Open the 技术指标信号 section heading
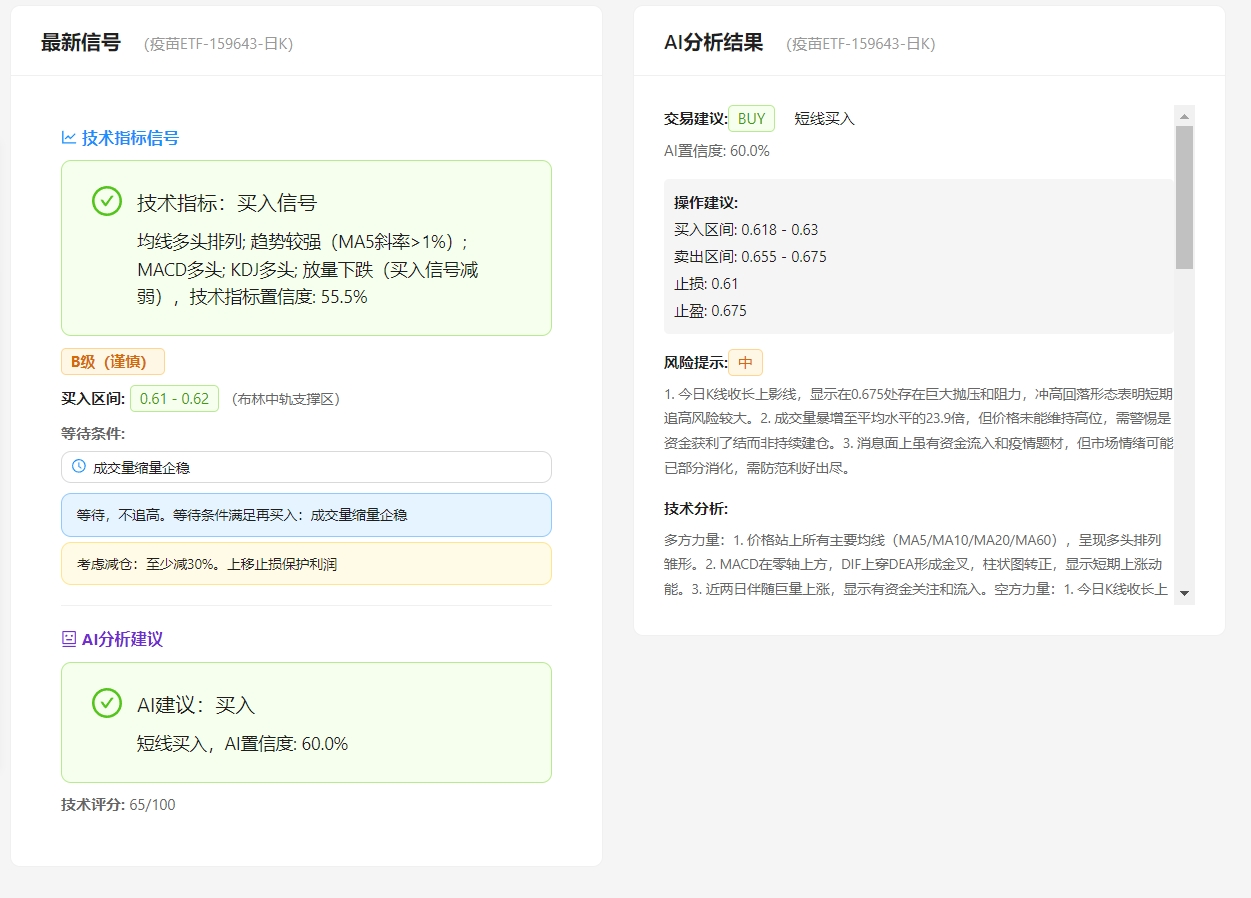Screen dimensions: 1251x898 pyautogui.click(x=130, y=138)
